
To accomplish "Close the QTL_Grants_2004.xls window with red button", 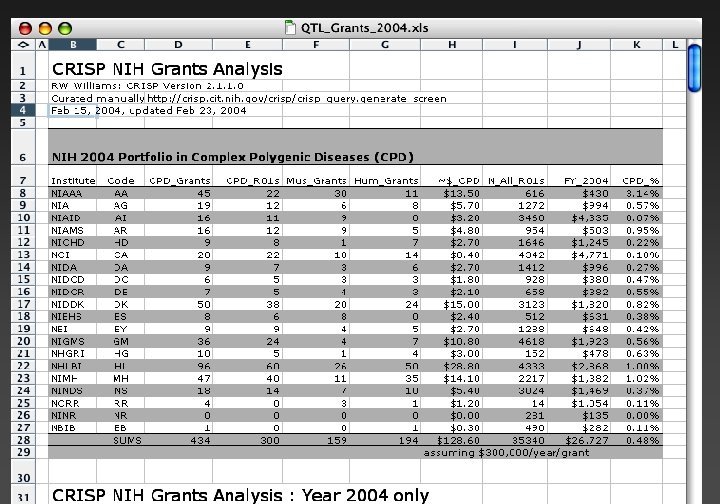I will [x=25, y=28].
